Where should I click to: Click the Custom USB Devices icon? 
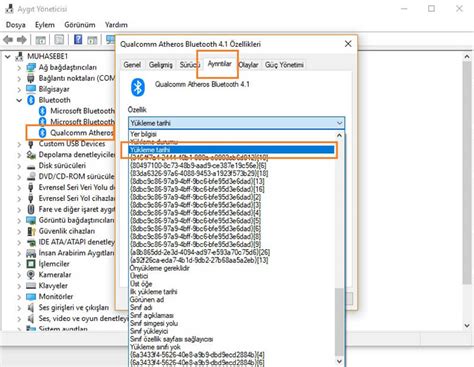coord(31,144)
